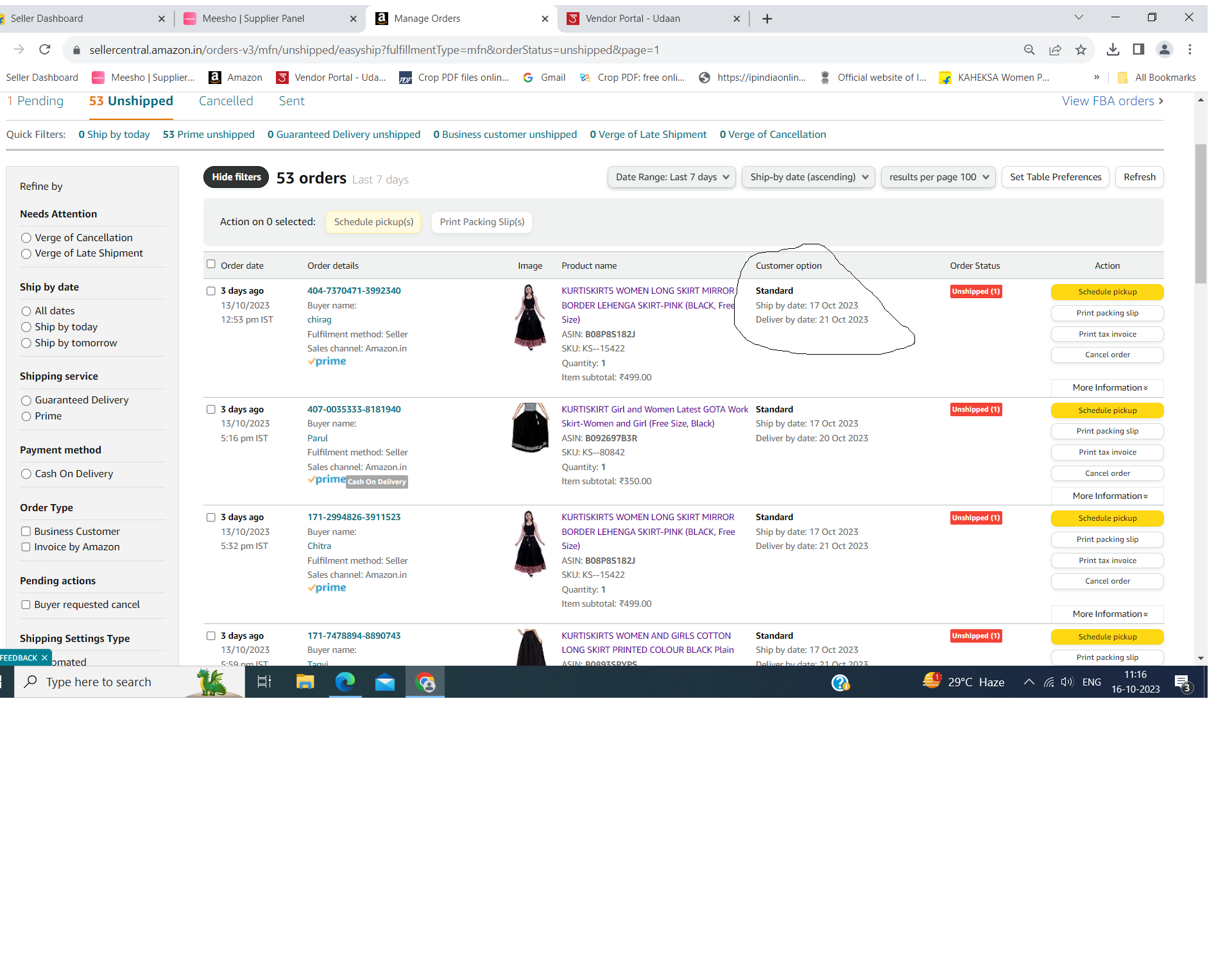Viewport: 1232px width, 962px height.
Task: Click the Chrome icon in the taskbar
Action: tap(425, 682)
